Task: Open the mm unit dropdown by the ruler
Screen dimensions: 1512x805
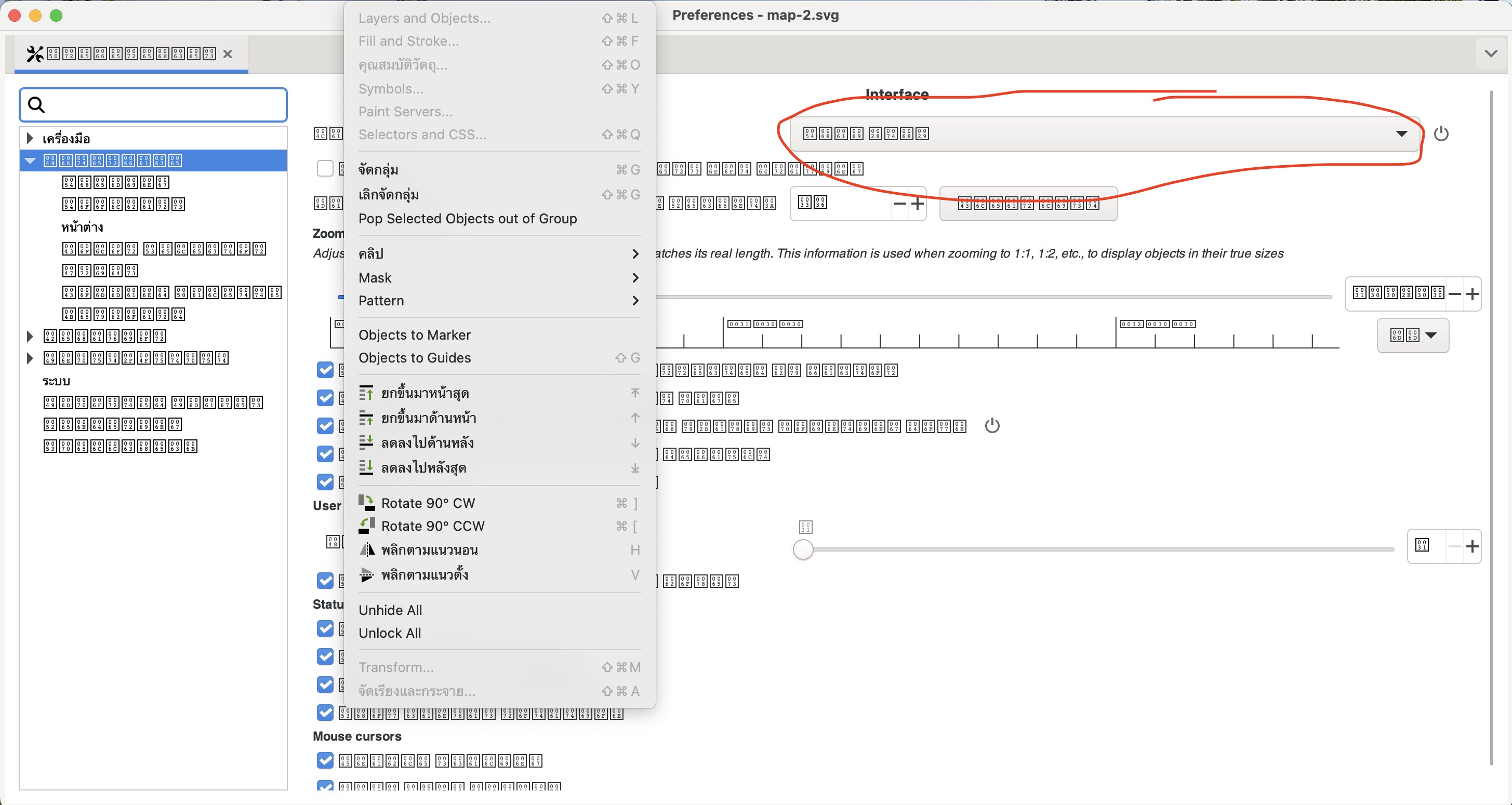Action: [x=1413, y=335]
